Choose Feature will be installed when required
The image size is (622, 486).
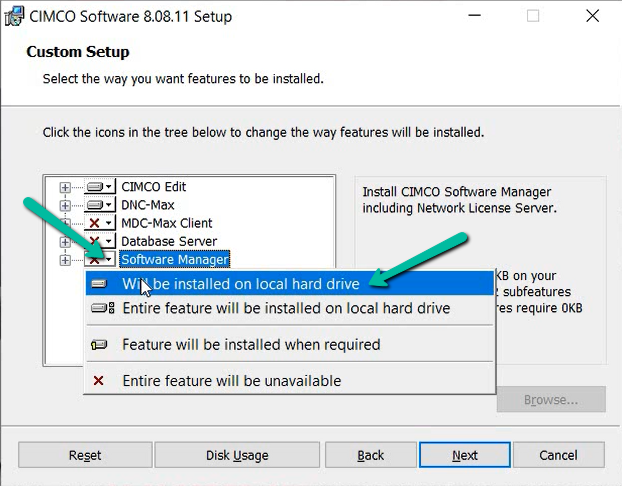[290, 344]
